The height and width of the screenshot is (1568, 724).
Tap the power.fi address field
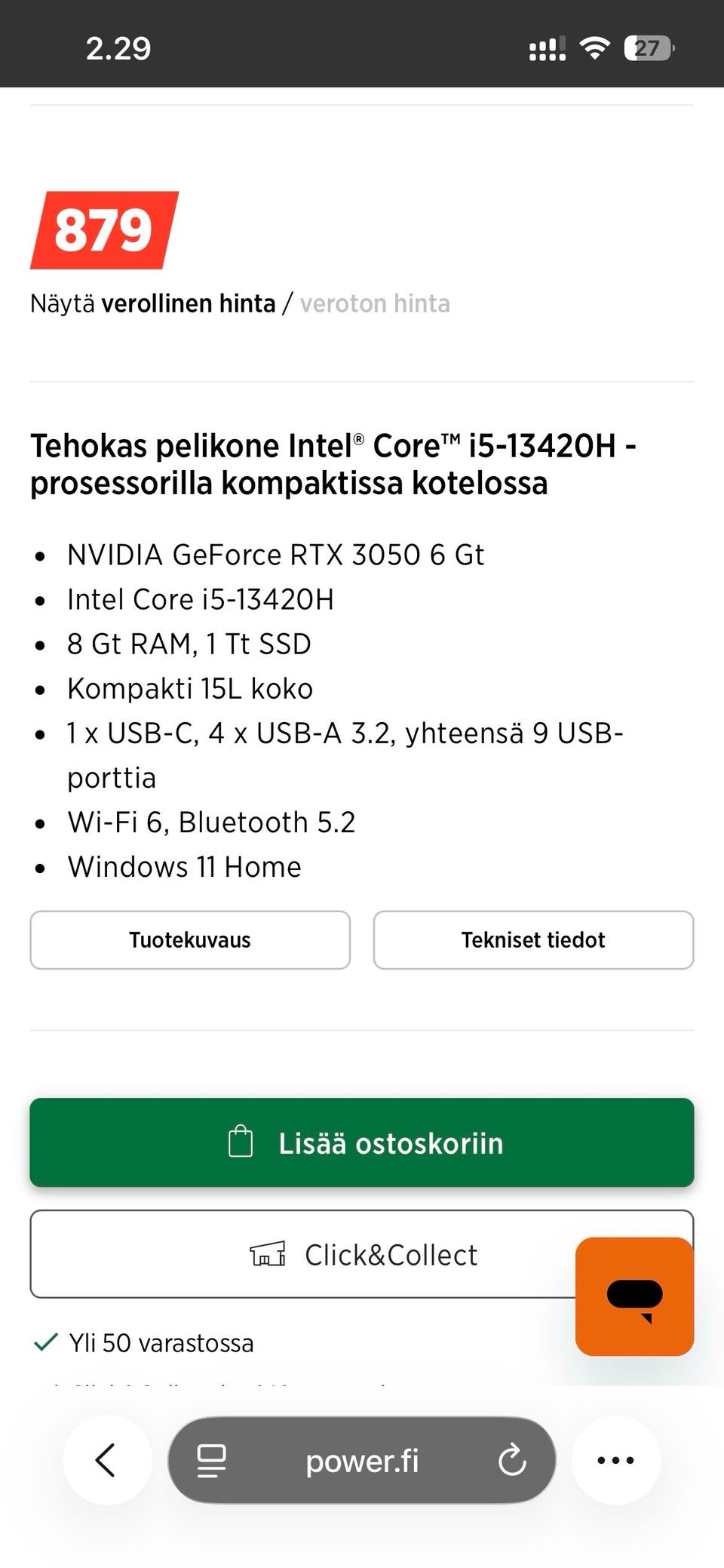click(362, 1461)
